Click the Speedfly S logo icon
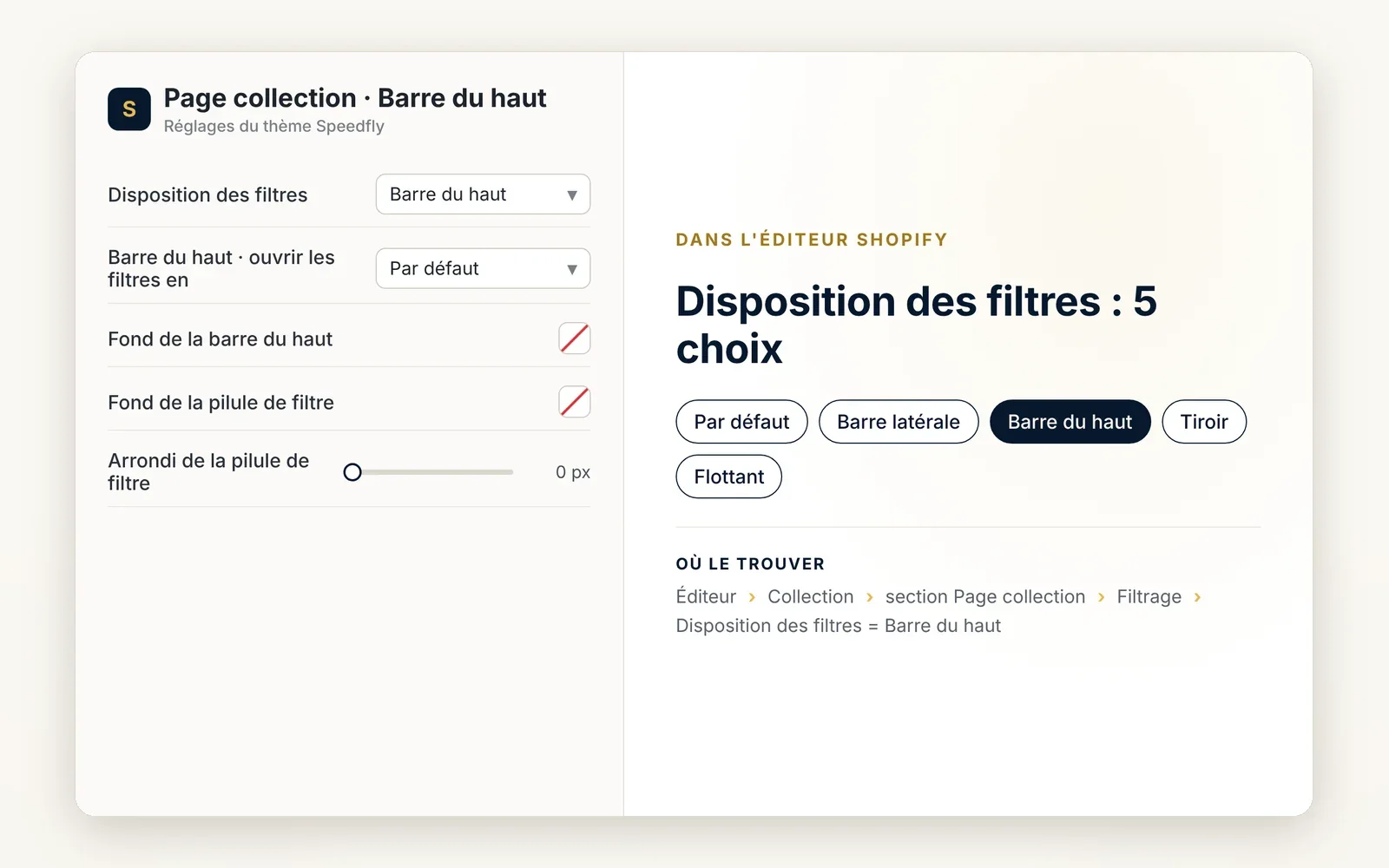This screenshot has width=1389, height=868. pyautogui.click(x=129, y=108)
